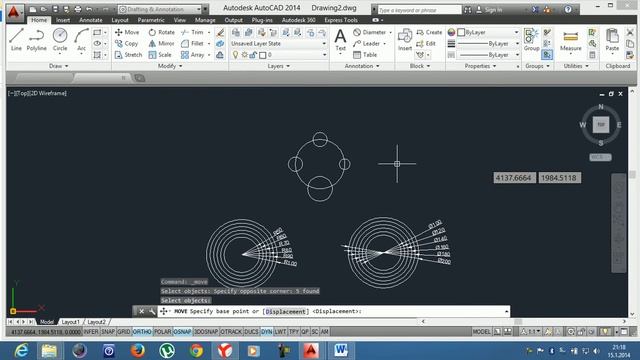The image size is (640, 360).
Task: Click the layer 0 color swatch
Action: coord(263,55)
